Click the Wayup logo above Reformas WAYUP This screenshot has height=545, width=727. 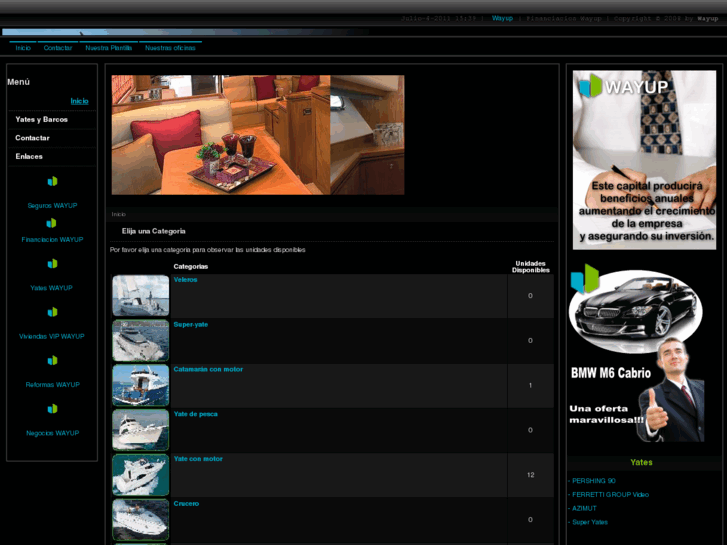point(52,360)
